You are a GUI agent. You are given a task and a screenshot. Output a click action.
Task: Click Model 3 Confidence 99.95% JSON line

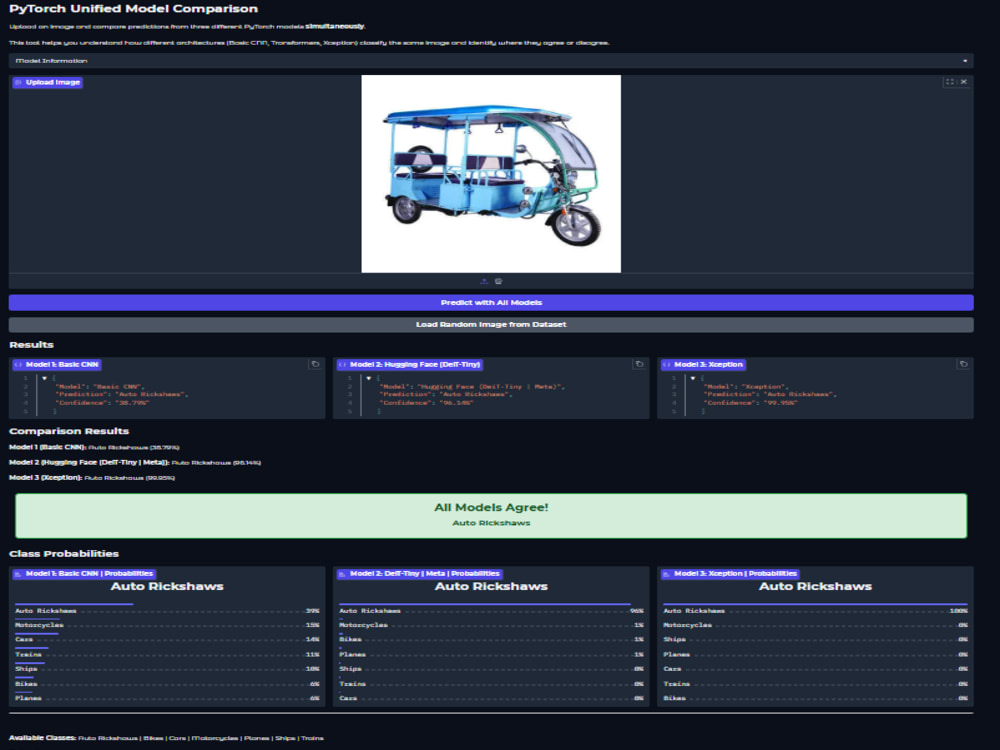[751, 403]
